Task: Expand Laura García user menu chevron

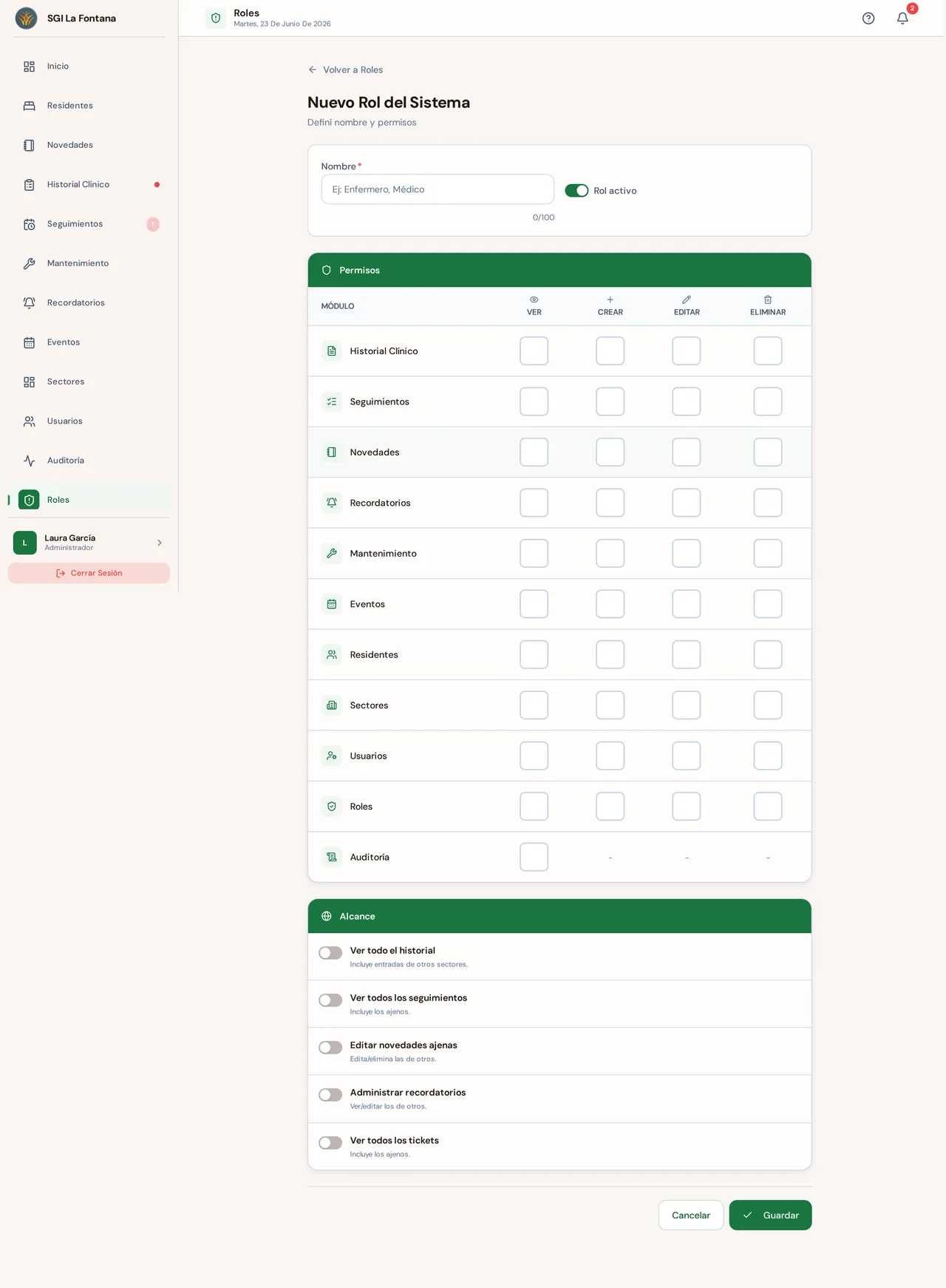Action: point(160,543)
